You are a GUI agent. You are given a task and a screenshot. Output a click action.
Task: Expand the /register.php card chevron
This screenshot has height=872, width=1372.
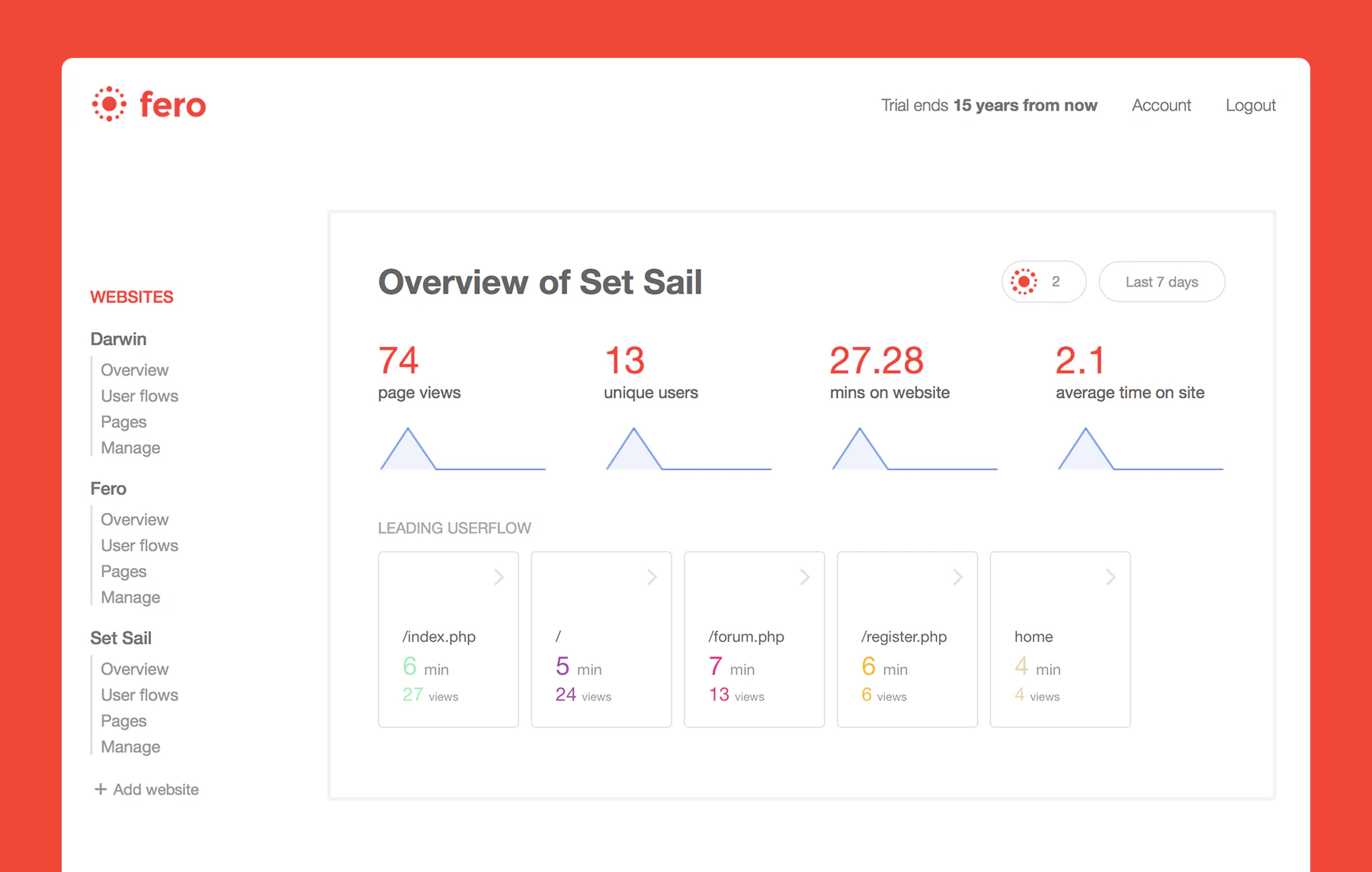click(x=957, y=577)
